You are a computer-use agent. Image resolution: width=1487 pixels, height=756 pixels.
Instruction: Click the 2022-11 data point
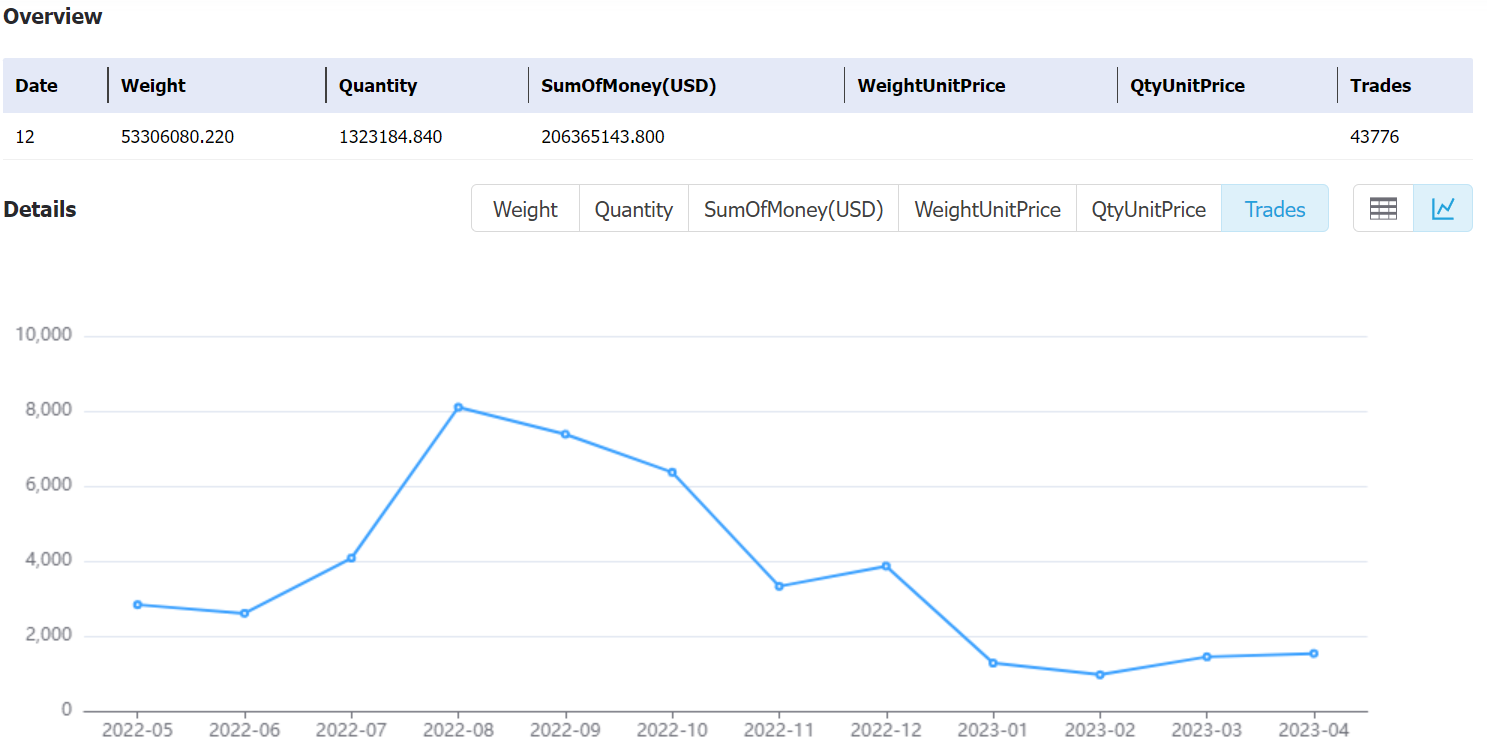click(x=779, y=586)
